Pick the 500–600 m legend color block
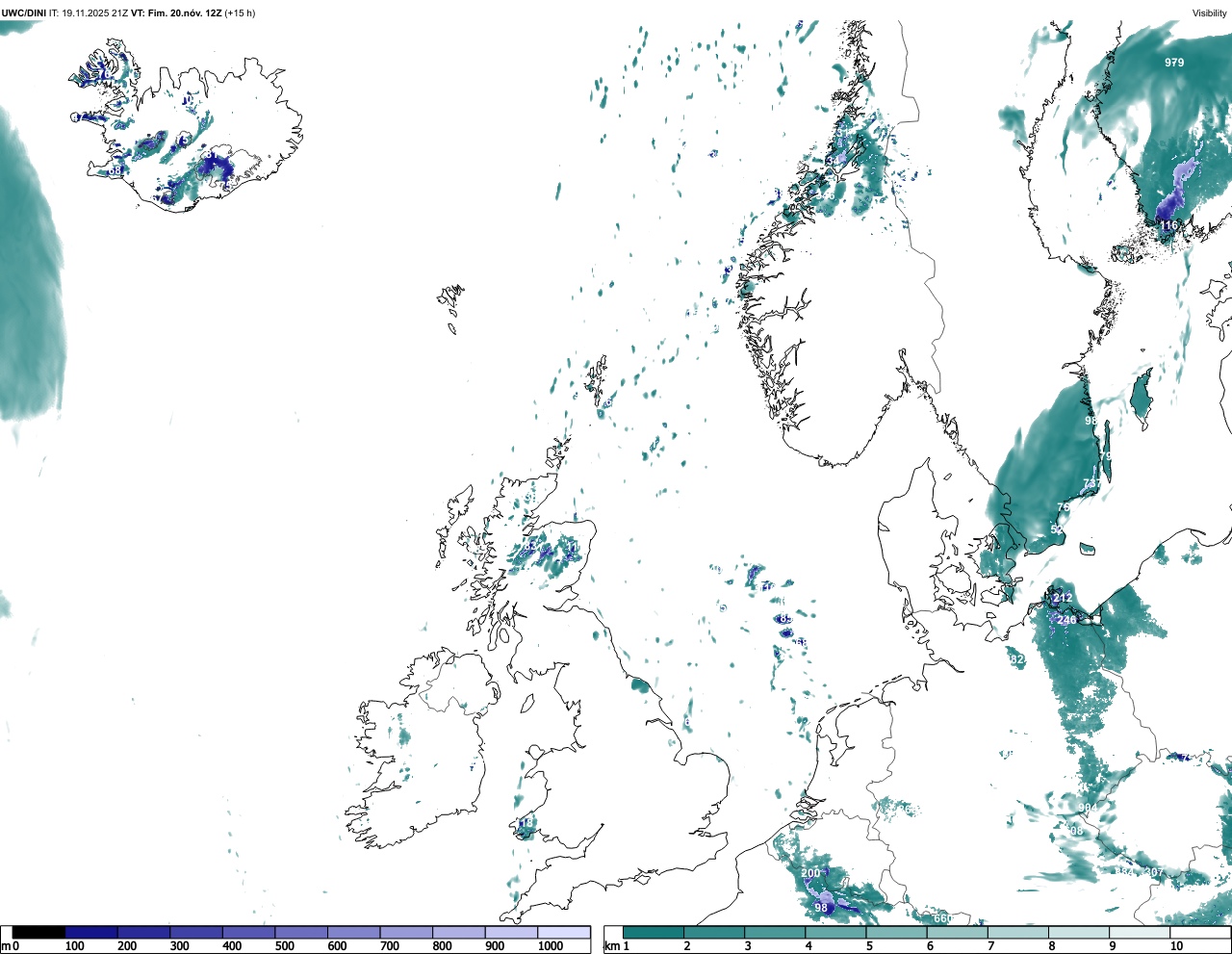Screen dimensions: 1232x954 point(301,932)
